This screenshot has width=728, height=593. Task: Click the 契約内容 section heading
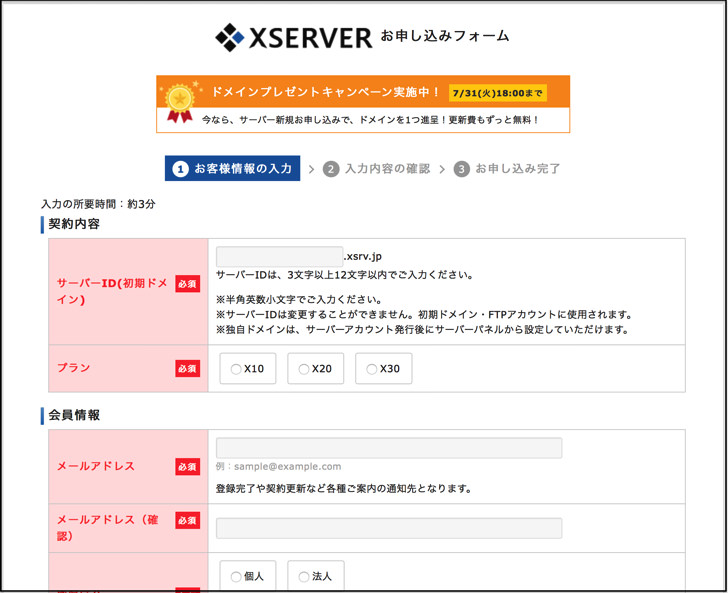tap(74, 224)
